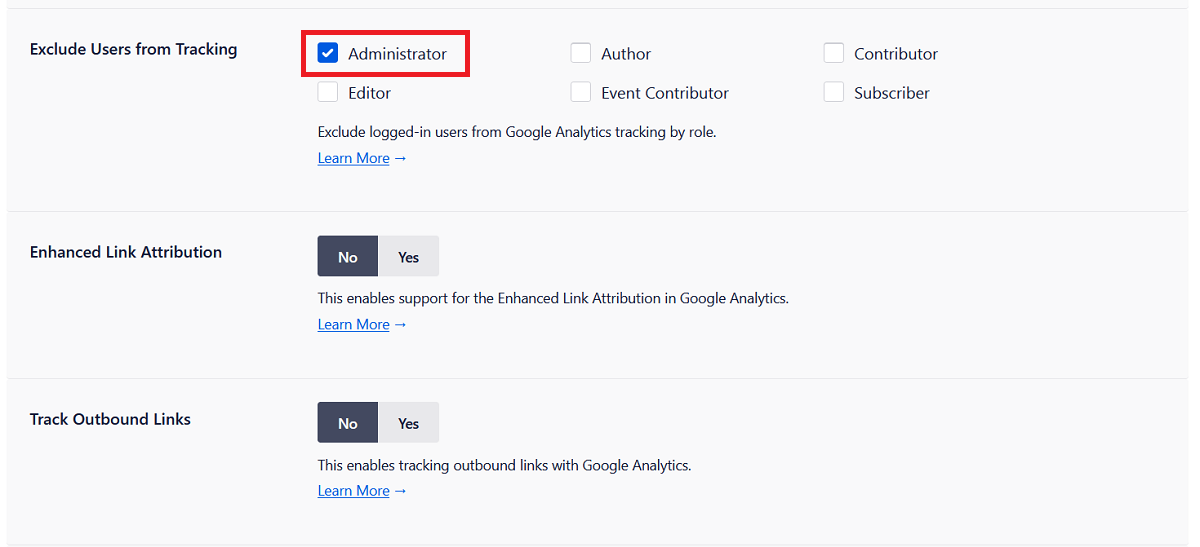Click Learn More for Enhanced Link Attribution
This screenshot has height=547, width=1200.
(353, 324)
